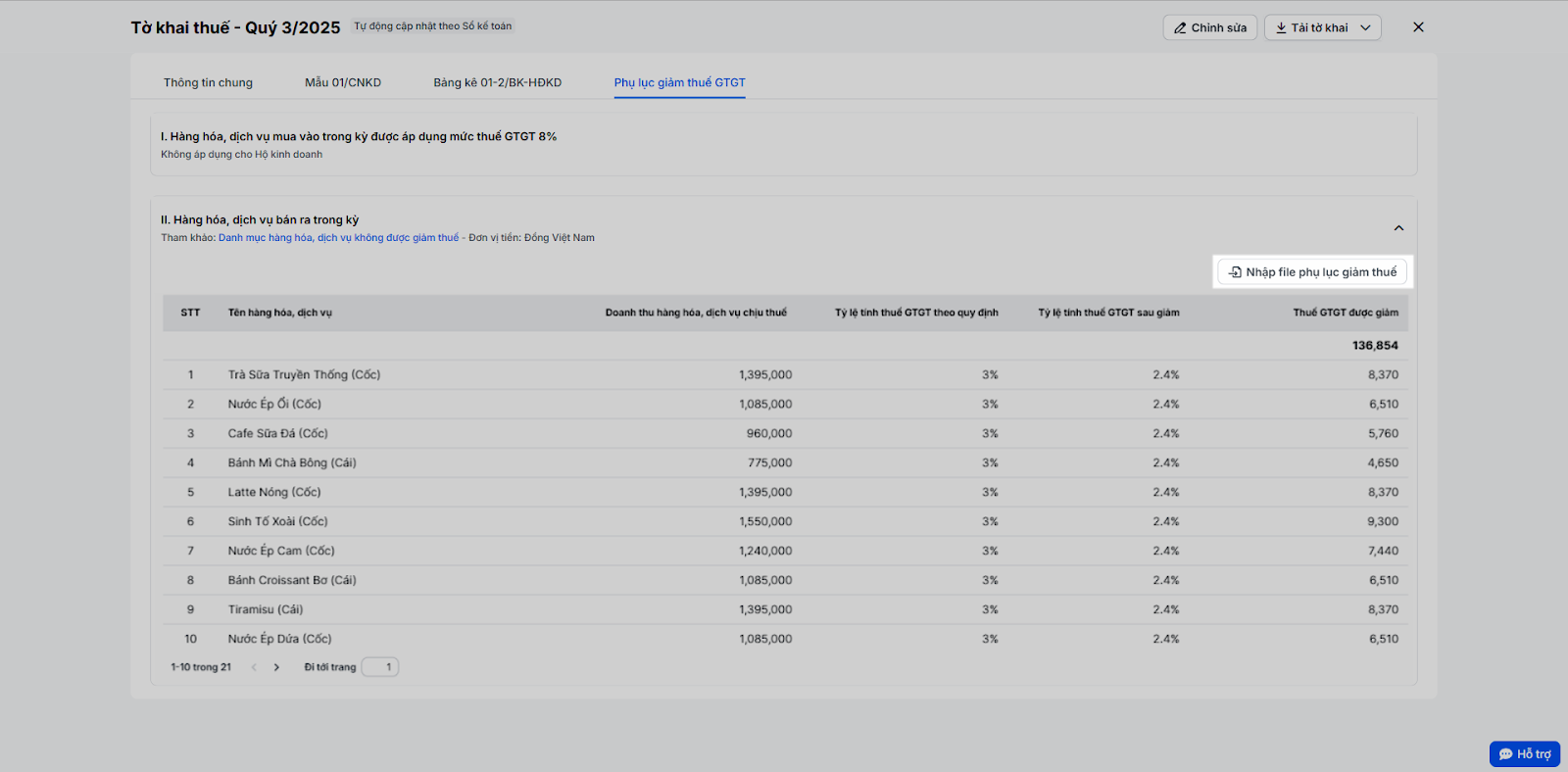Go to next page arrow
This screenshot has height=772, width=1568.
[x=276, y=667]
